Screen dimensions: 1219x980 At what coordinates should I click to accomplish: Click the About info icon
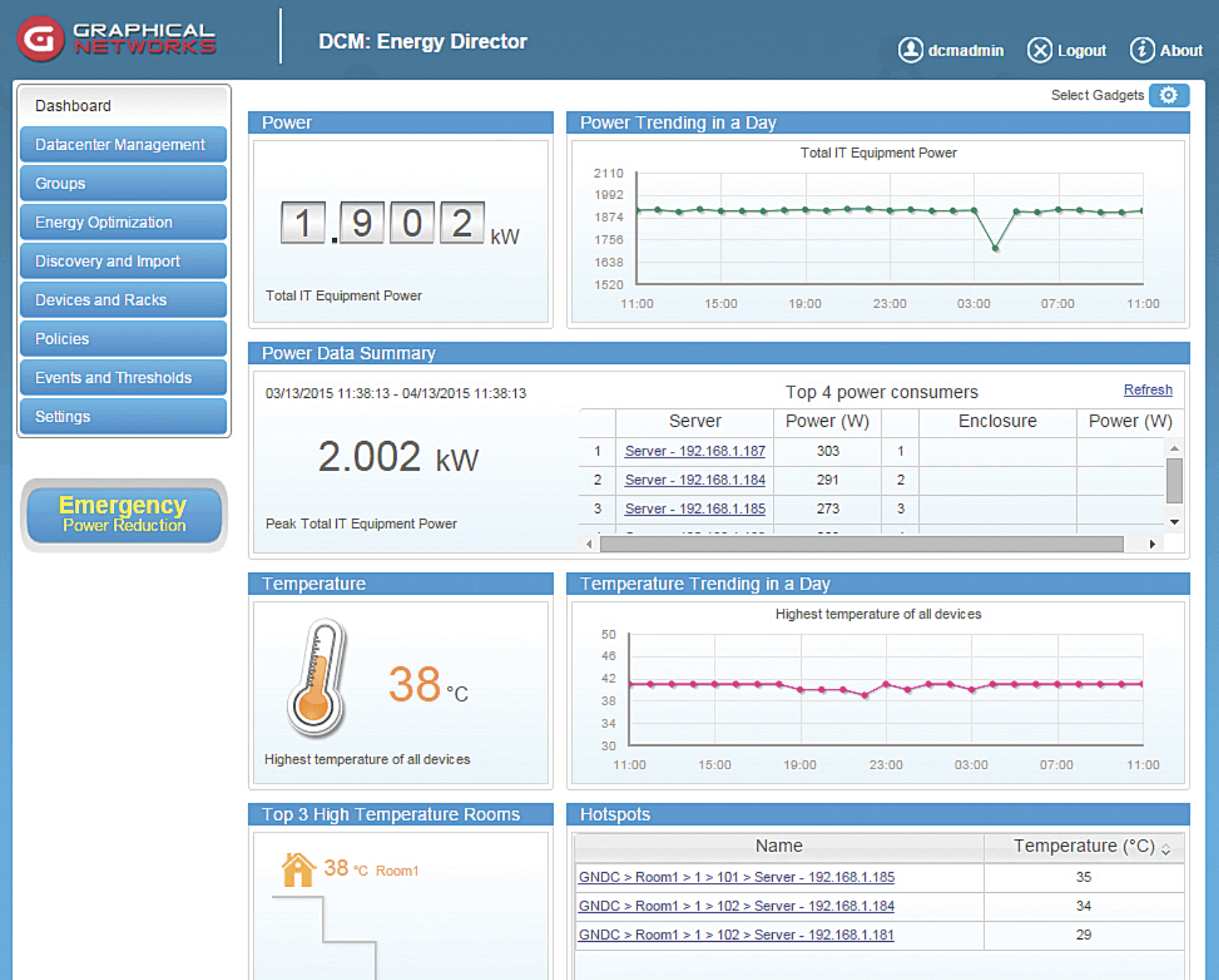pyautogui.click(x=1142, y=50)
